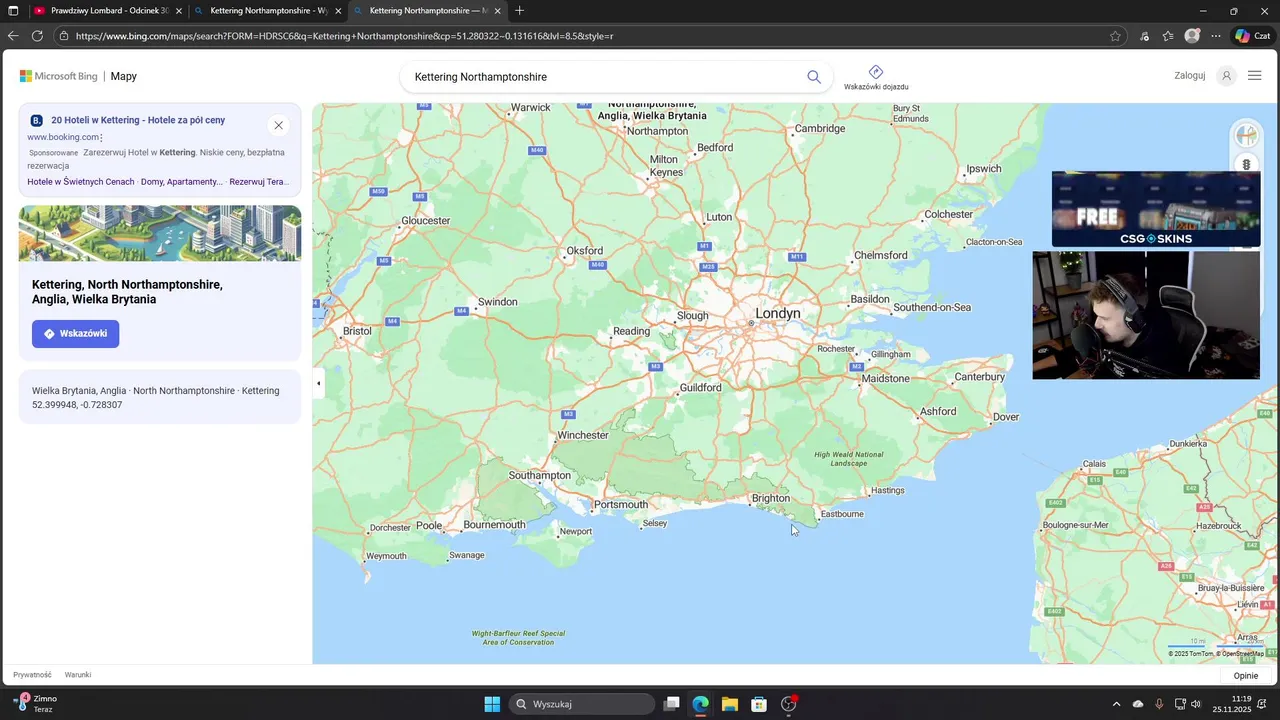
Task: Open the Bing Maps hamburger menu
Action: [1255, 76]
